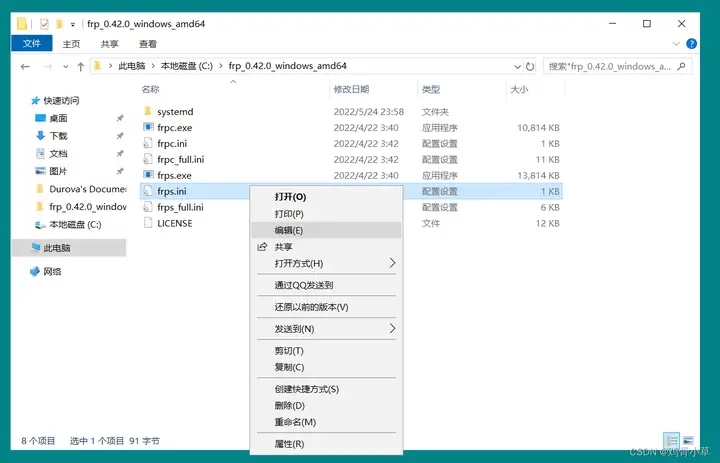Choose 重命名(M) from the context menu

coord(326,422)
